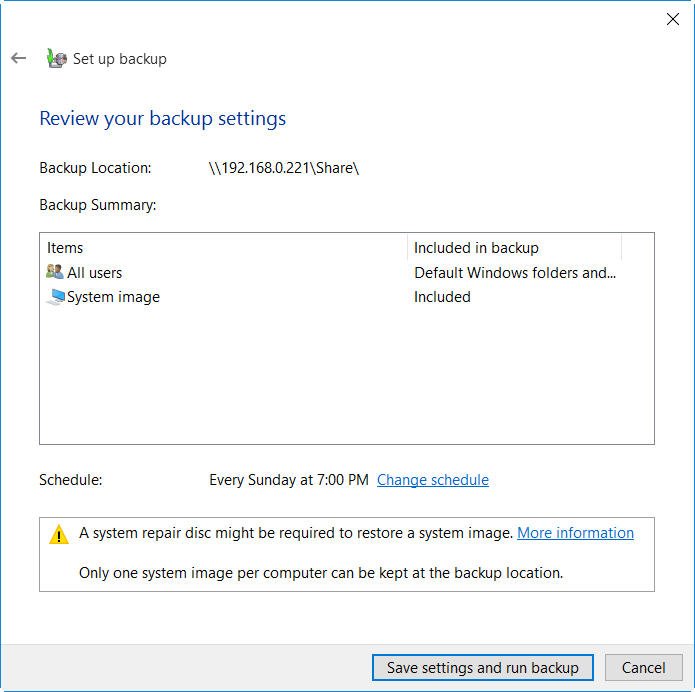Click Save settings and run backup
This screenshot has width=695, height=692.
(x=483, y=668)
